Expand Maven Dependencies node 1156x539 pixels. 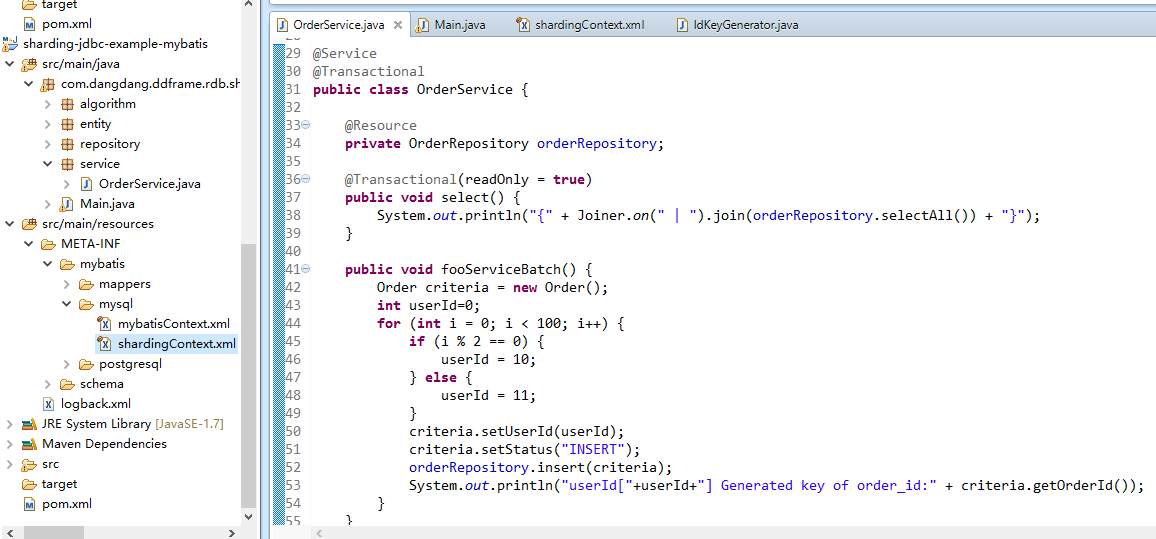(10, 444)
